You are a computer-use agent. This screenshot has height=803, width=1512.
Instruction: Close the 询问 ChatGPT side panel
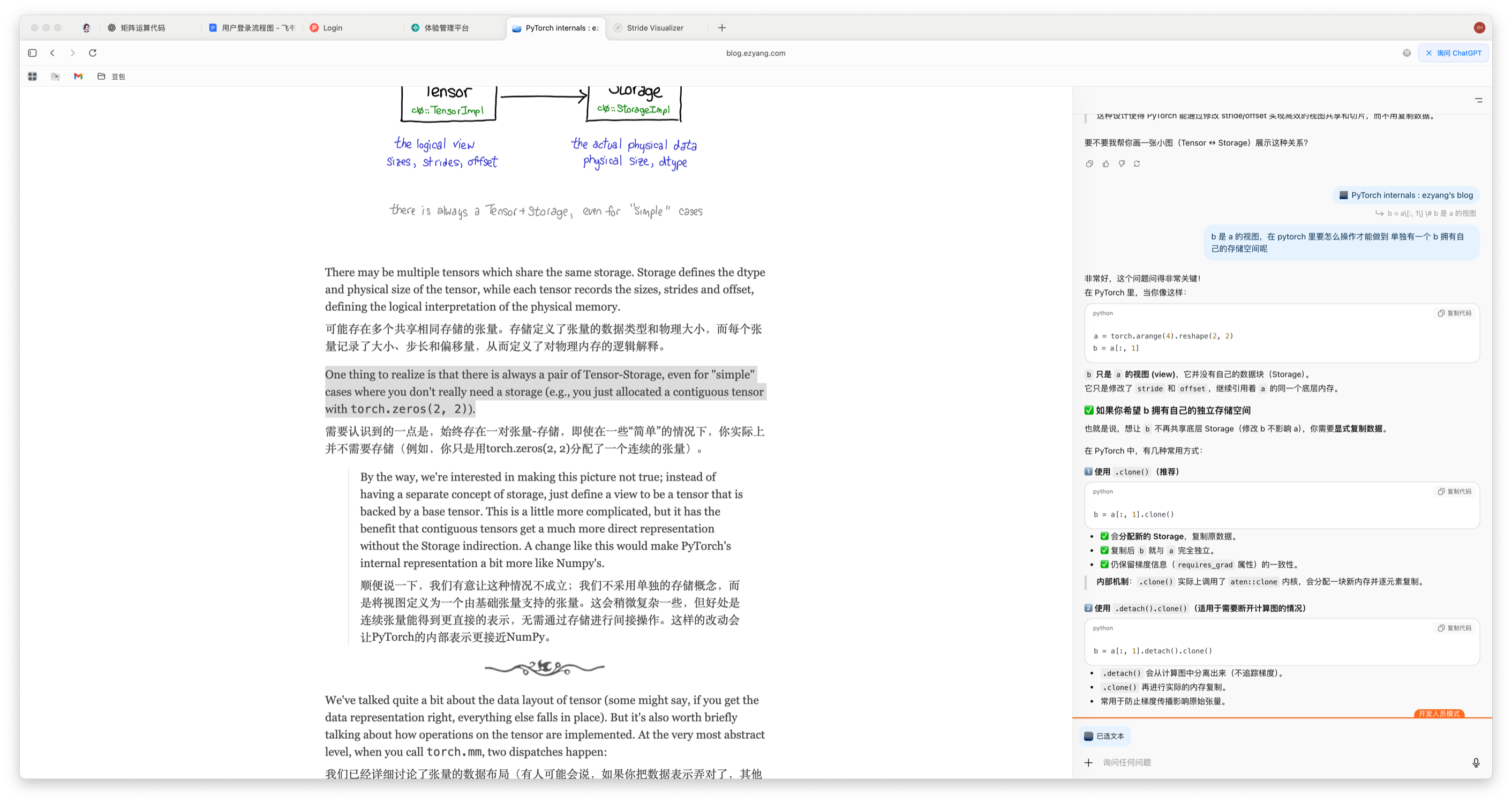[1429, 53]
